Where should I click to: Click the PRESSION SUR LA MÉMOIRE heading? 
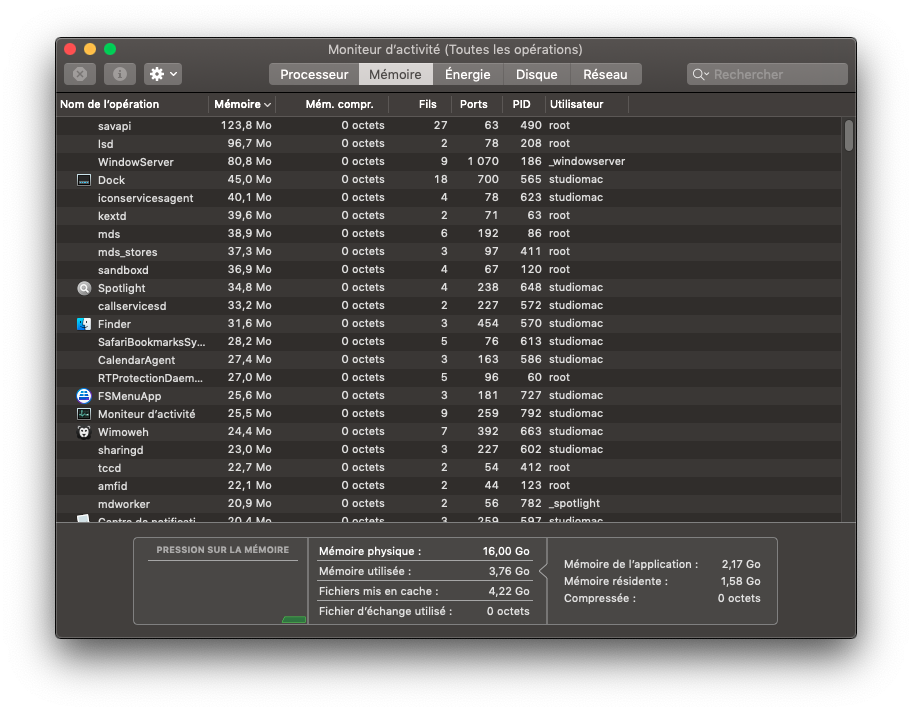[x=223, y=550]
